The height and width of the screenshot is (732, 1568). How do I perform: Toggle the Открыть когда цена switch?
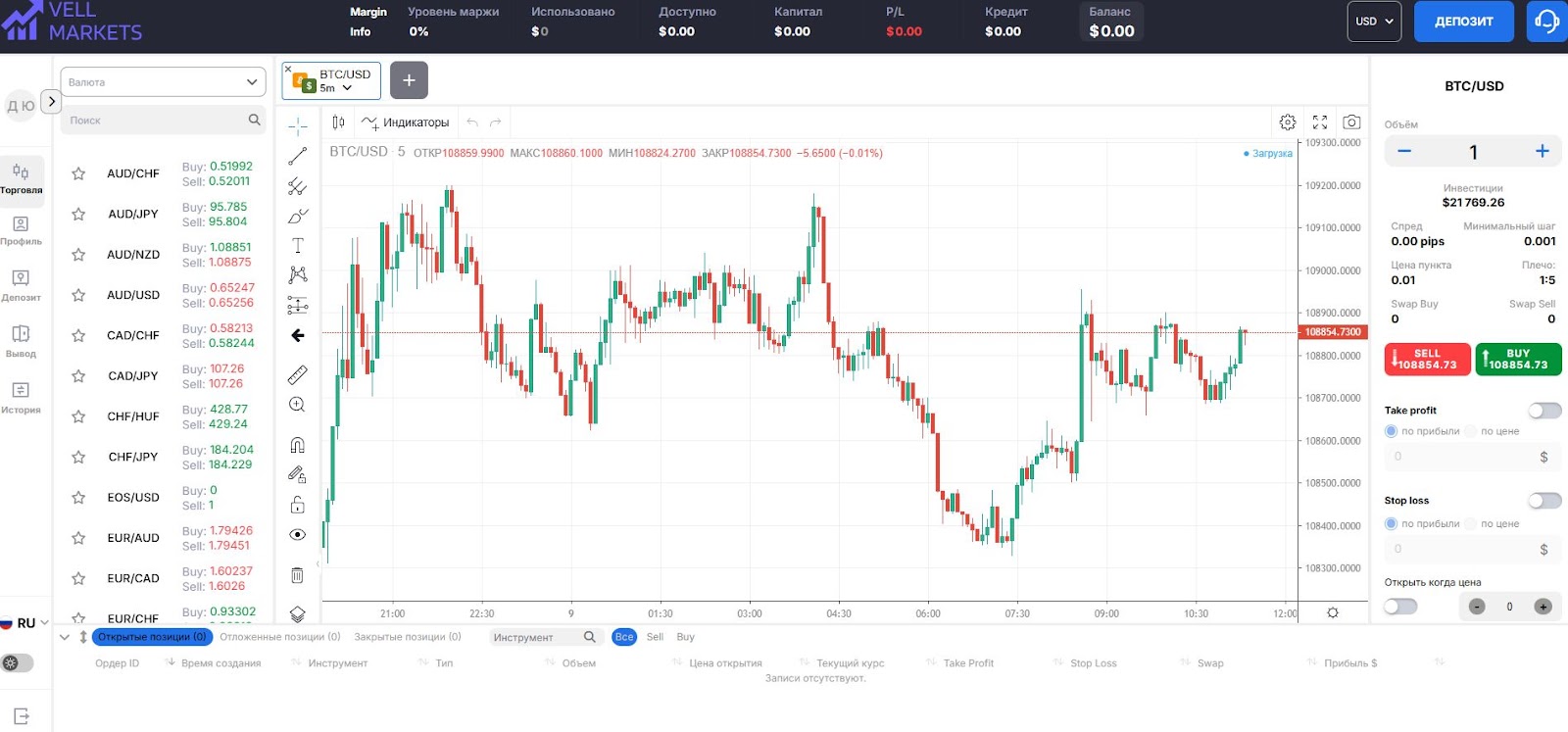pyautogui.click(x=1400, y=607)
